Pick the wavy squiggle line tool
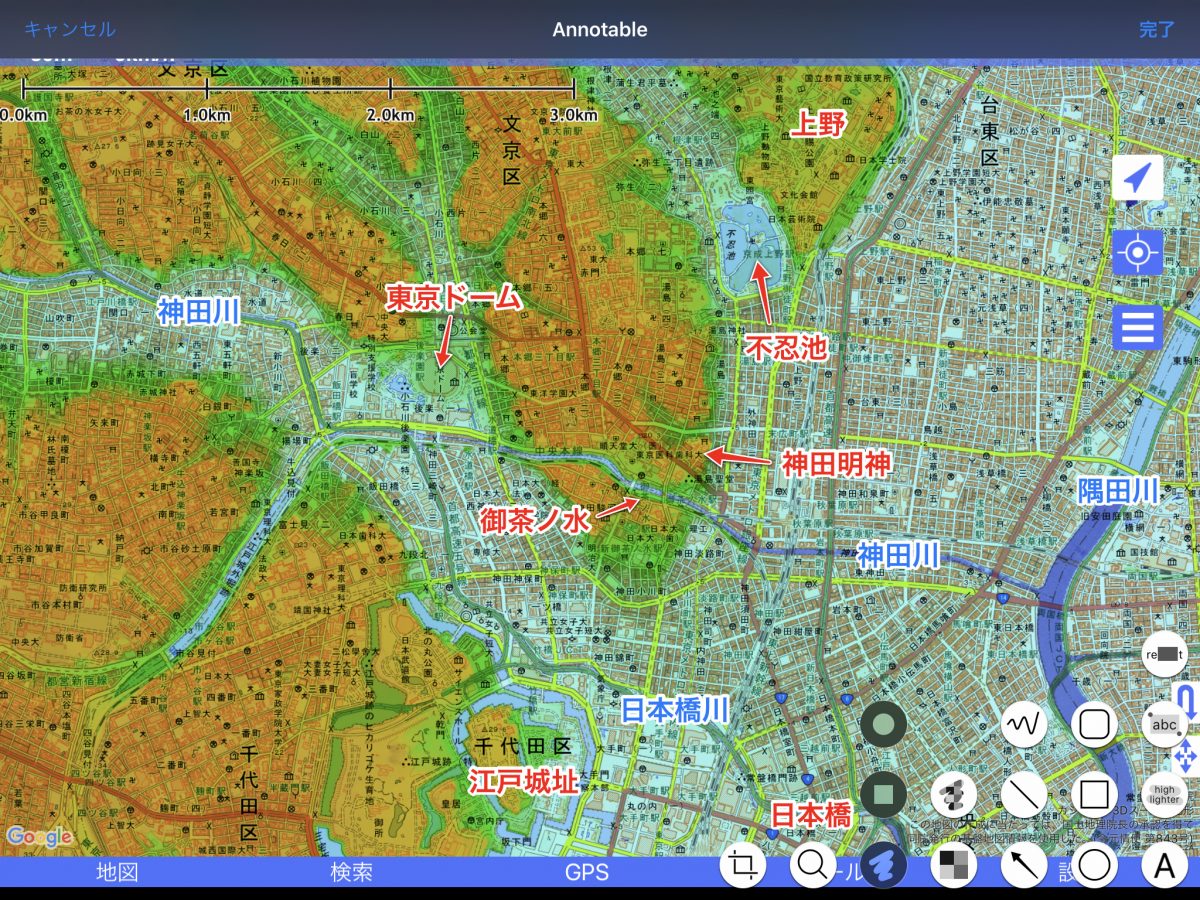Screen dimensions: 1200x900 (1023, 723)
